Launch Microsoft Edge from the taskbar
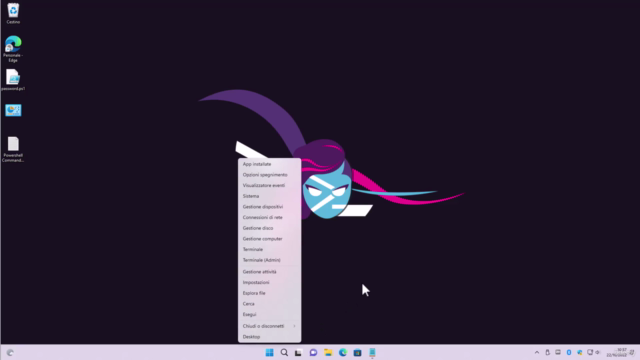The image size is (640, 360). pos(343,353)
